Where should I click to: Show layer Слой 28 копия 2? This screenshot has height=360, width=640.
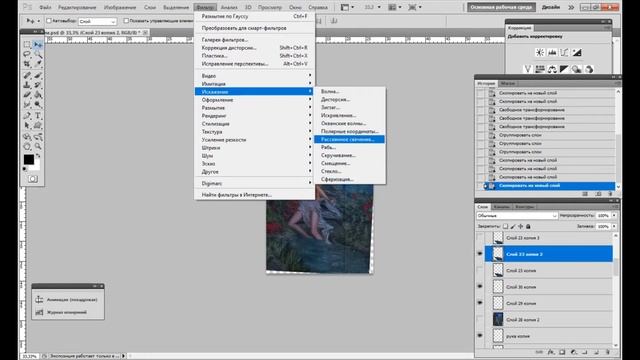(x=480, y=319)
